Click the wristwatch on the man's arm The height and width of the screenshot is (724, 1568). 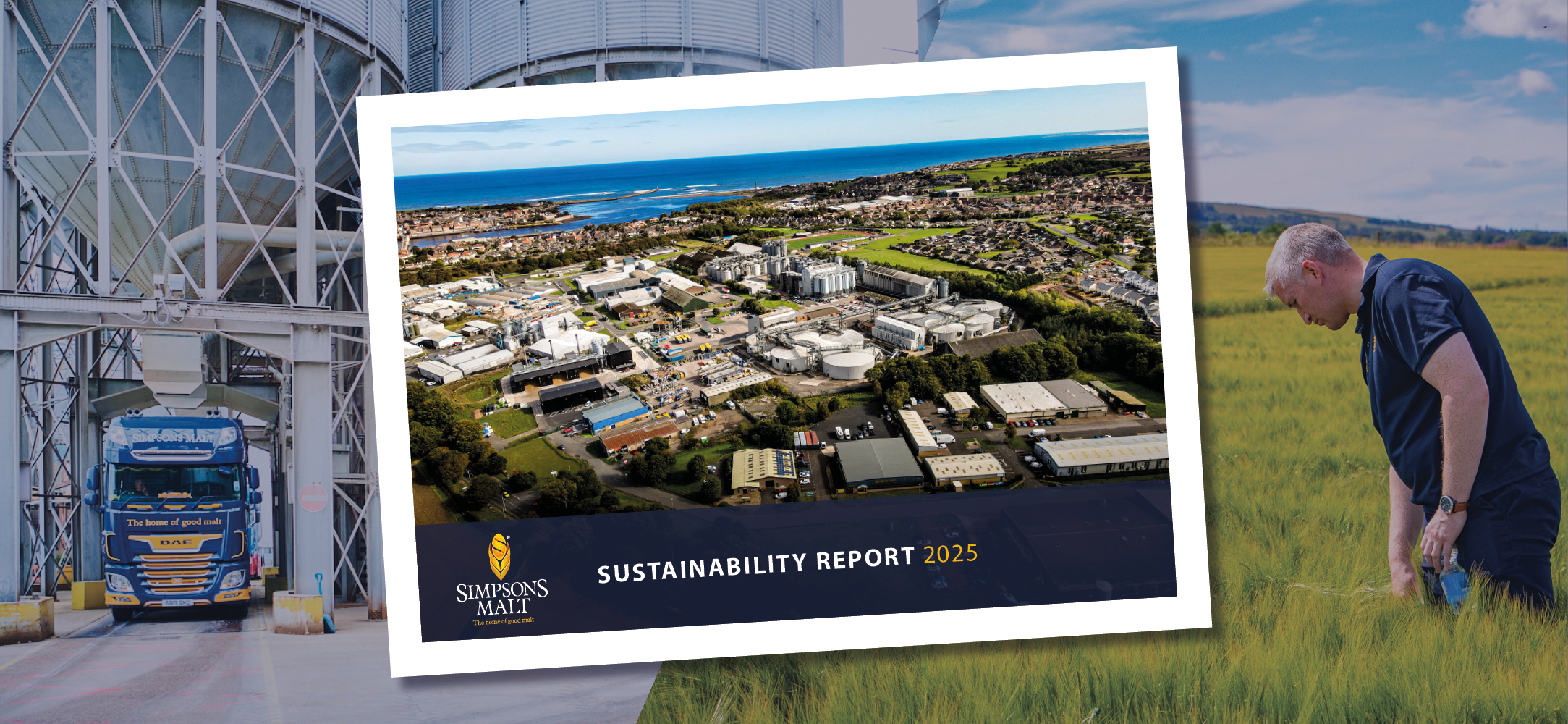(1449, 504)
